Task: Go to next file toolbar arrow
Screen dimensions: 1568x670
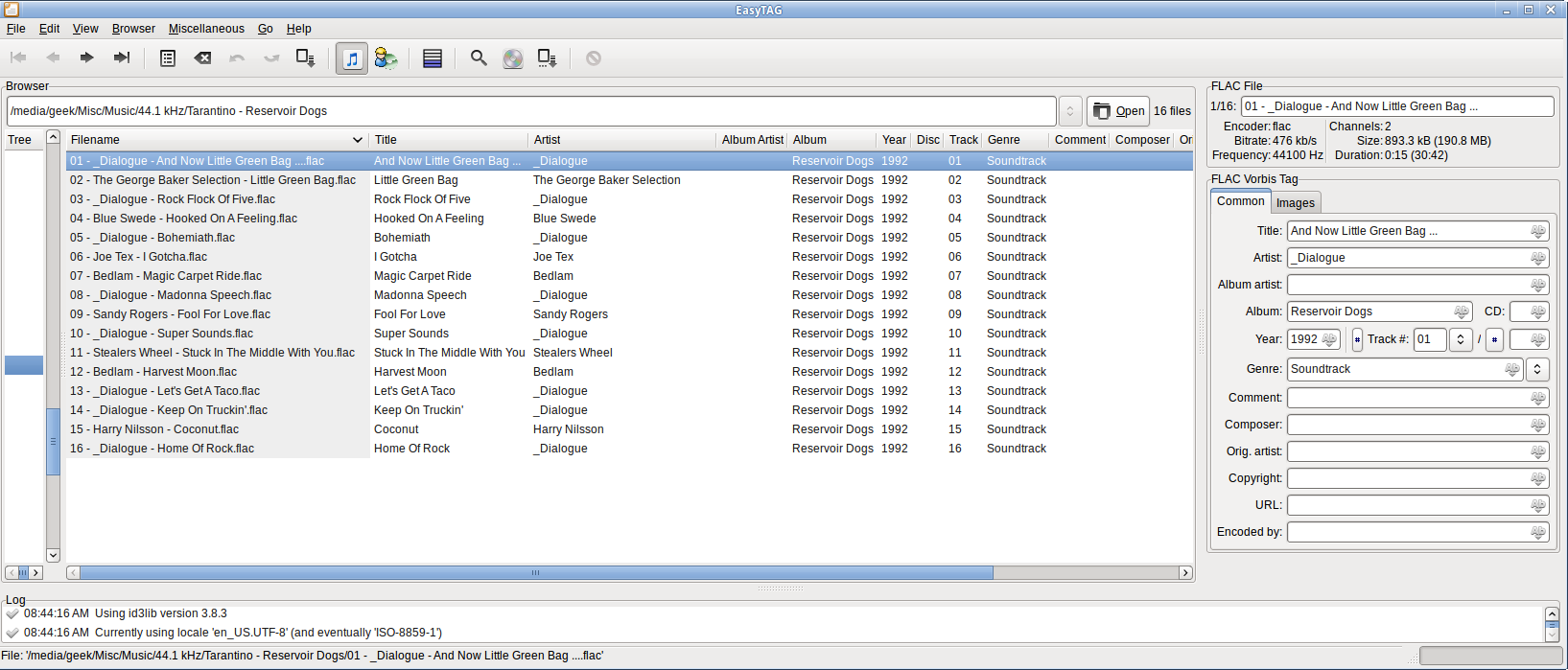Action: click(x=87, y=58)
